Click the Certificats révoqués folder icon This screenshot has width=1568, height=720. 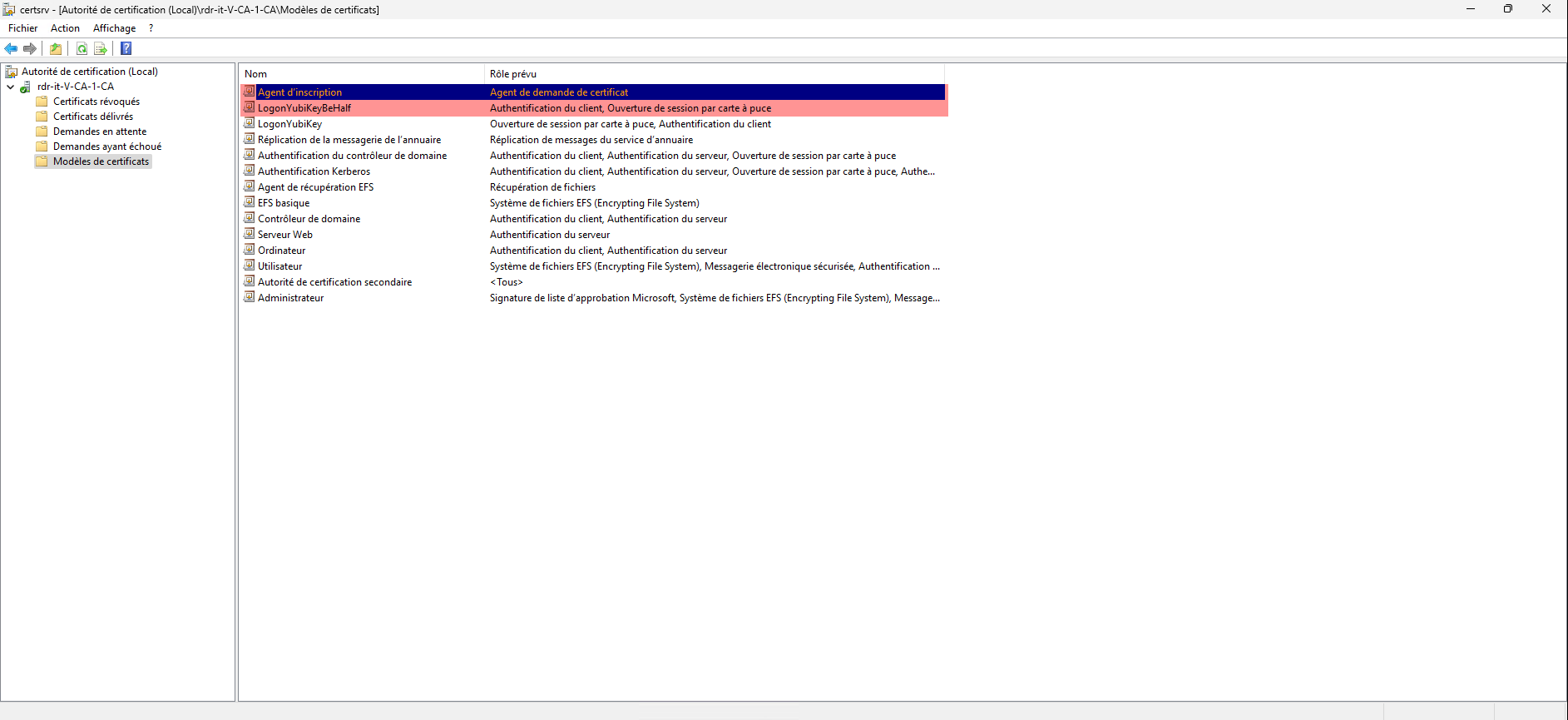tap(42, 102)
